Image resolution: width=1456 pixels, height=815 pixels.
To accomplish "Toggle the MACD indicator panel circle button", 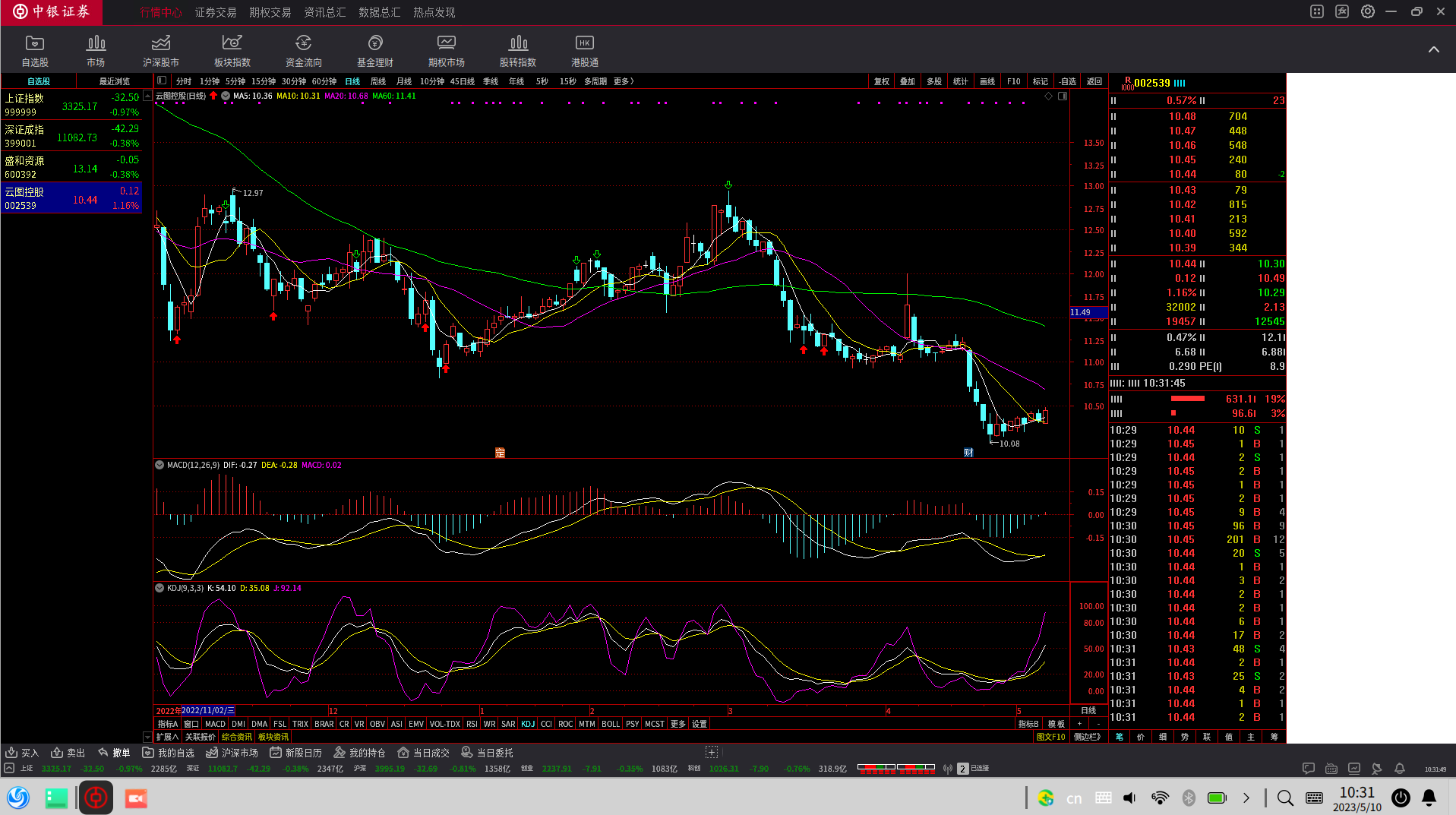I will click(159, 465).
